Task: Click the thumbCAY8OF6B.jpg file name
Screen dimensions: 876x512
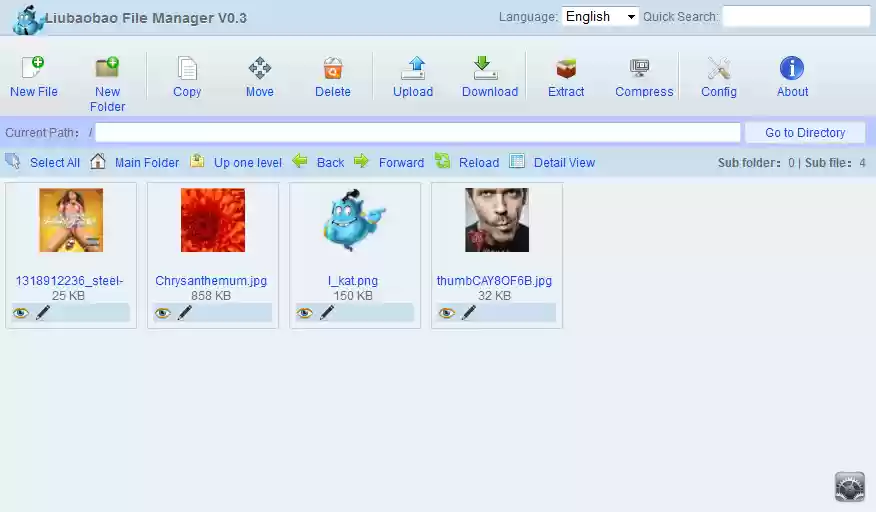Action: [x=494, y=281]
